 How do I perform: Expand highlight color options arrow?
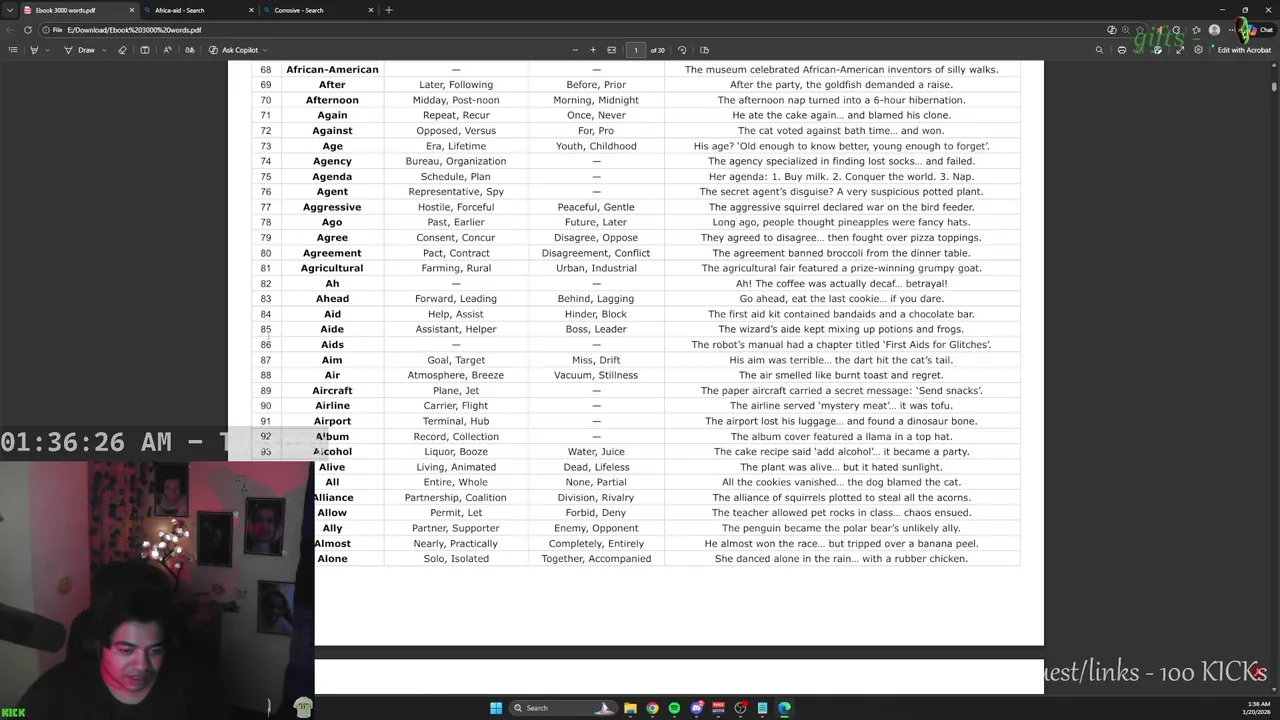(x=46, y=50)
